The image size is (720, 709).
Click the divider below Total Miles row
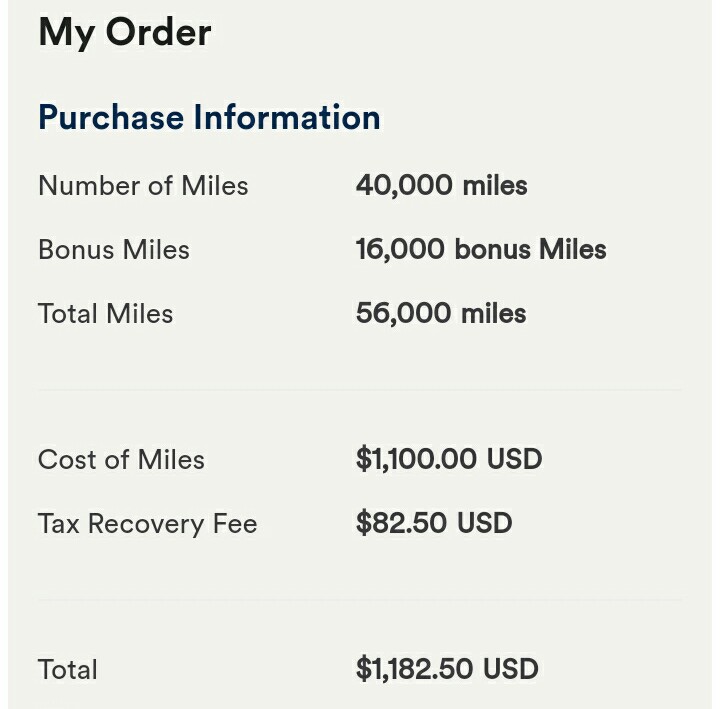click(360, 389)
